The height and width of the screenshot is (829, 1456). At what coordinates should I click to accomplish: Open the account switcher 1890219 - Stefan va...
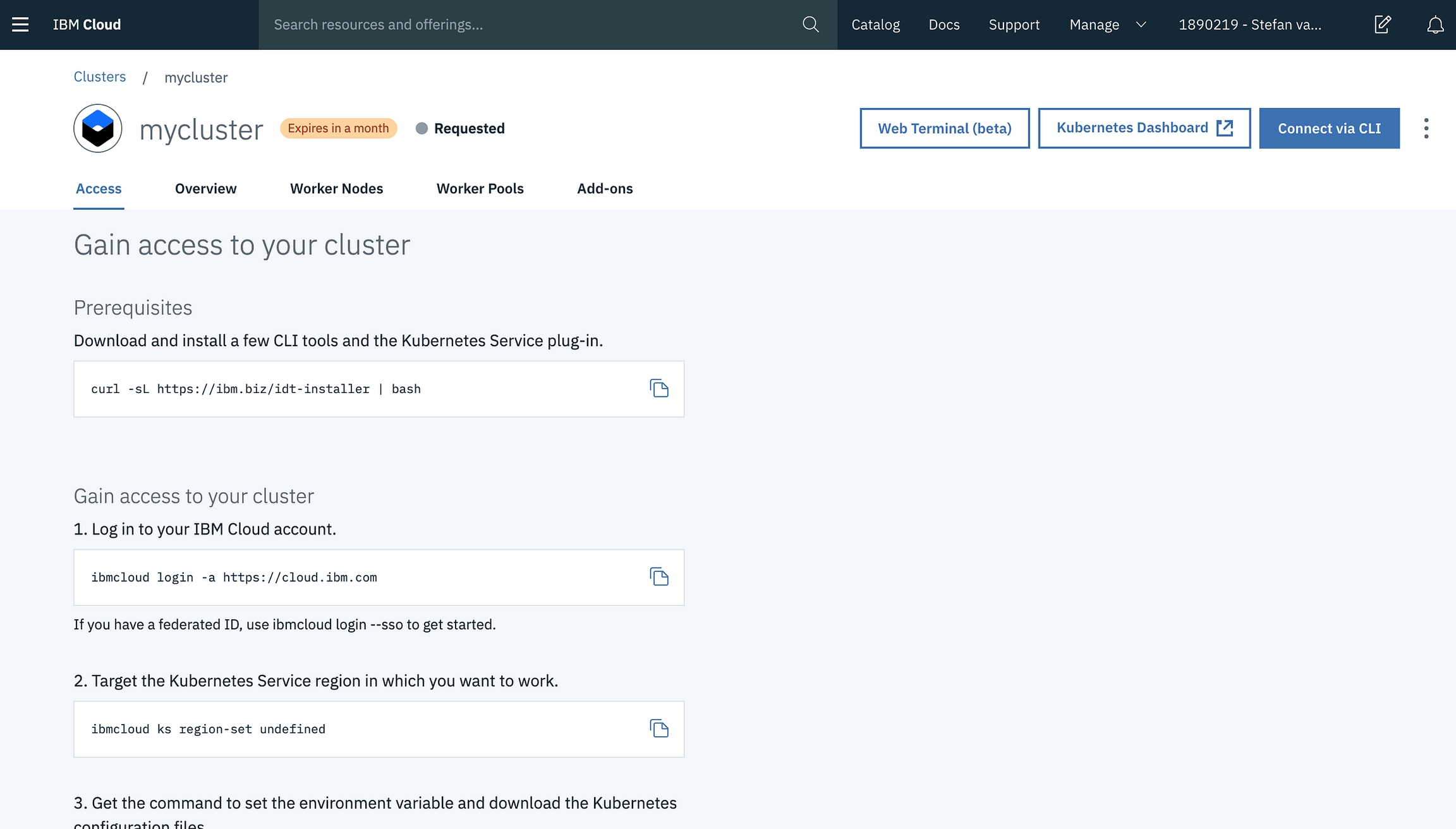(x=1250, y=25)
